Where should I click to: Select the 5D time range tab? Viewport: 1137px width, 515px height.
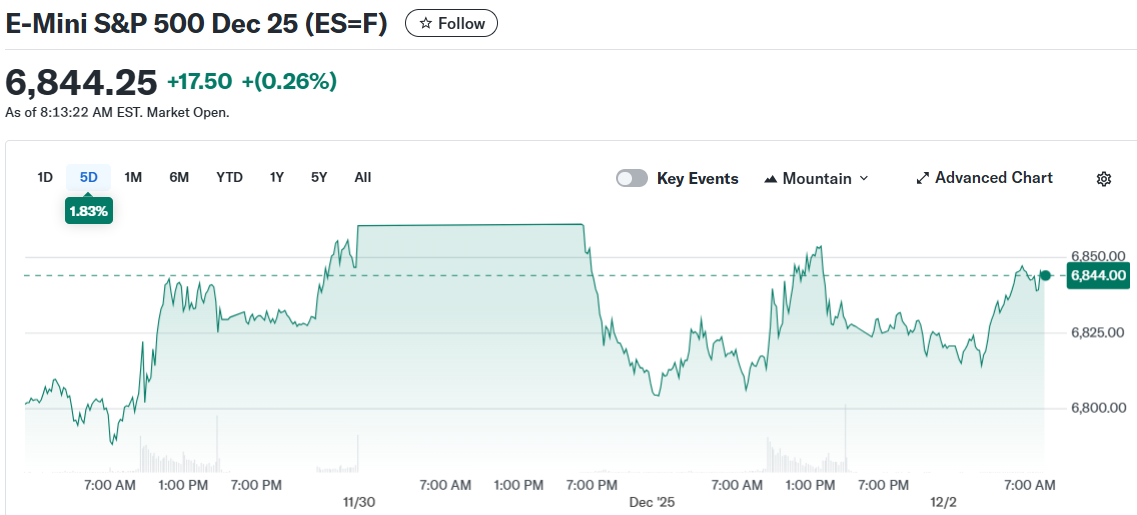click(89, 177)
